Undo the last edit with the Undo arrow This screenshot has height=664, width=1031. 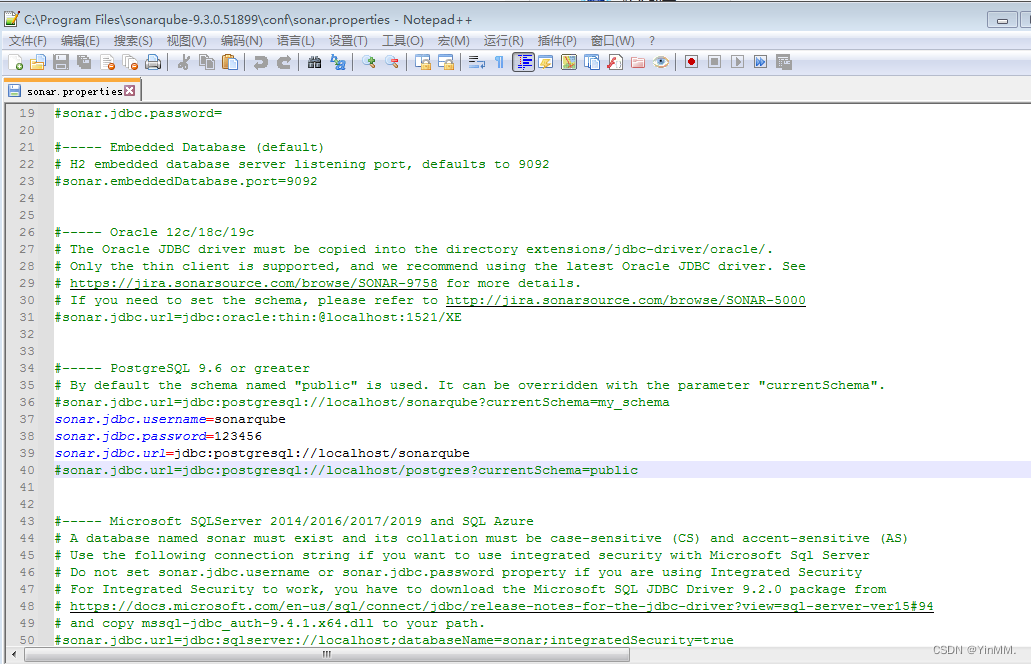(260, 62)
